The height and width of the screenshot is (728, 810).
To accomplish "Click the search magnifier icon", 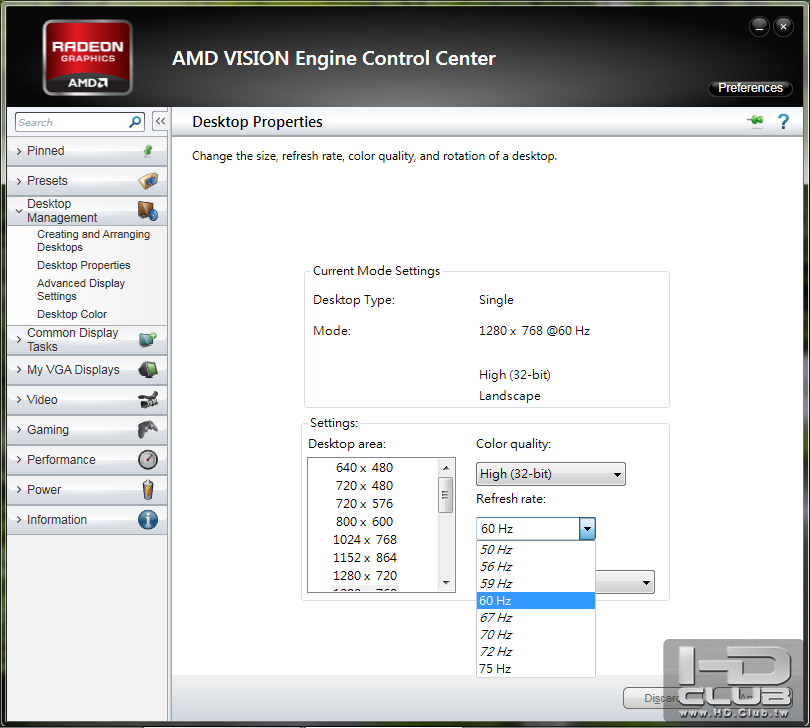I will click(x=135, y=122).
